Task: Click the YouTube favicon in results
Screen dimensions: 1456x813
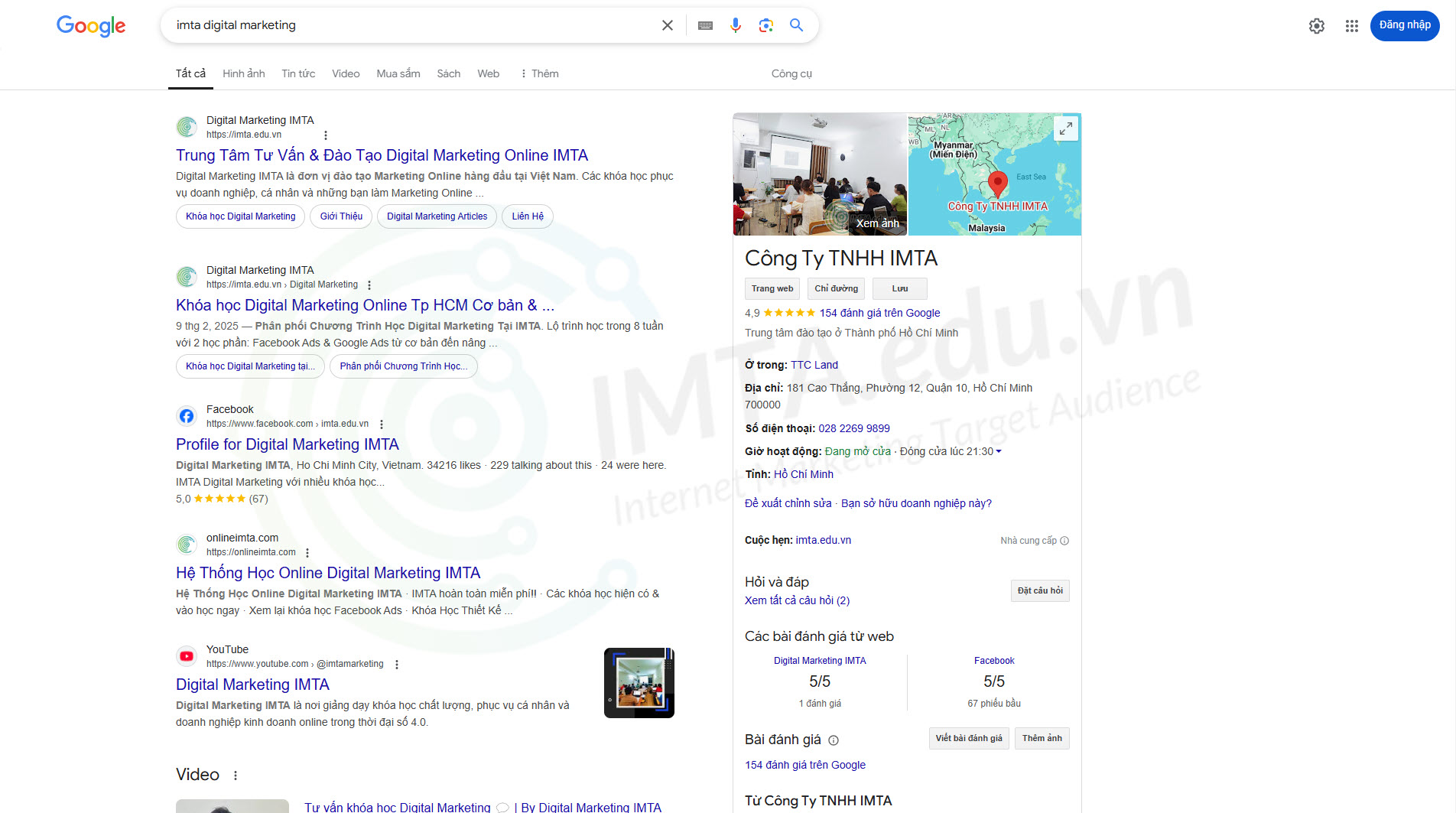Action: 187,656
